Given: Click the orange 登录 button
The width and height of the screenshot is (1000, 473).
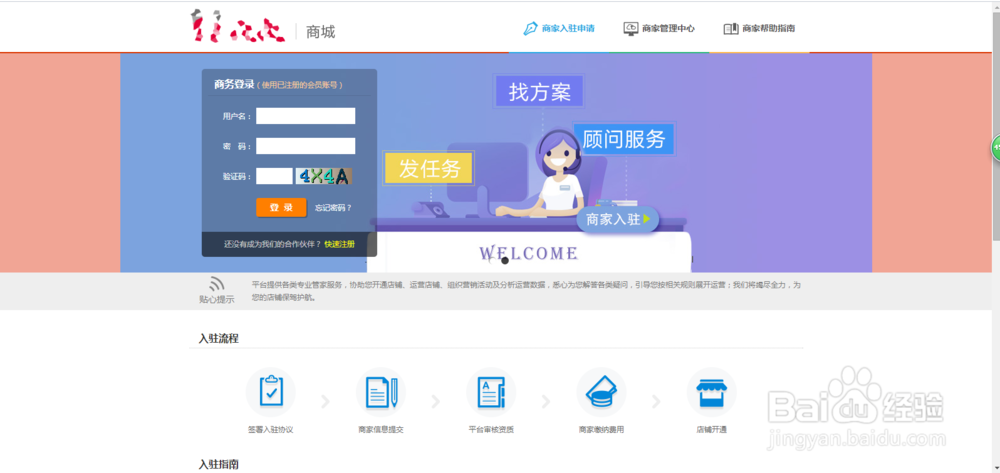Looking at the screenshot, I should [281, 208].
